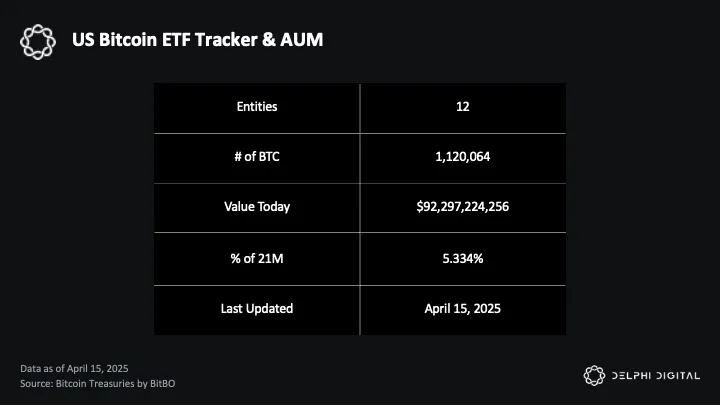Click the Delphi logo icon at top-left

[x=37, y=41]
